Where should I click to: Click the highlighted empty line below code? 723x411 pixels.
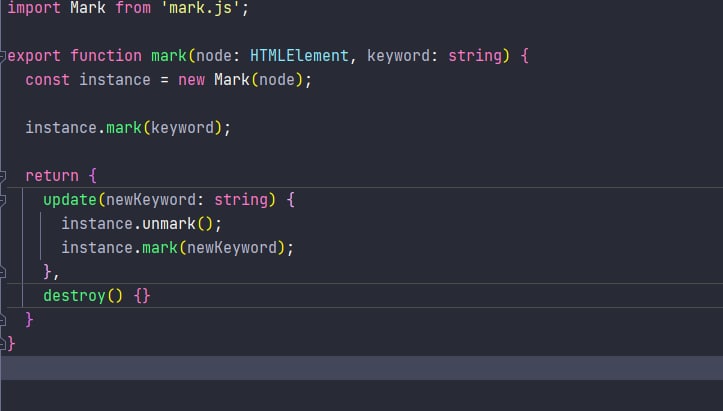[x=362, y=368]
